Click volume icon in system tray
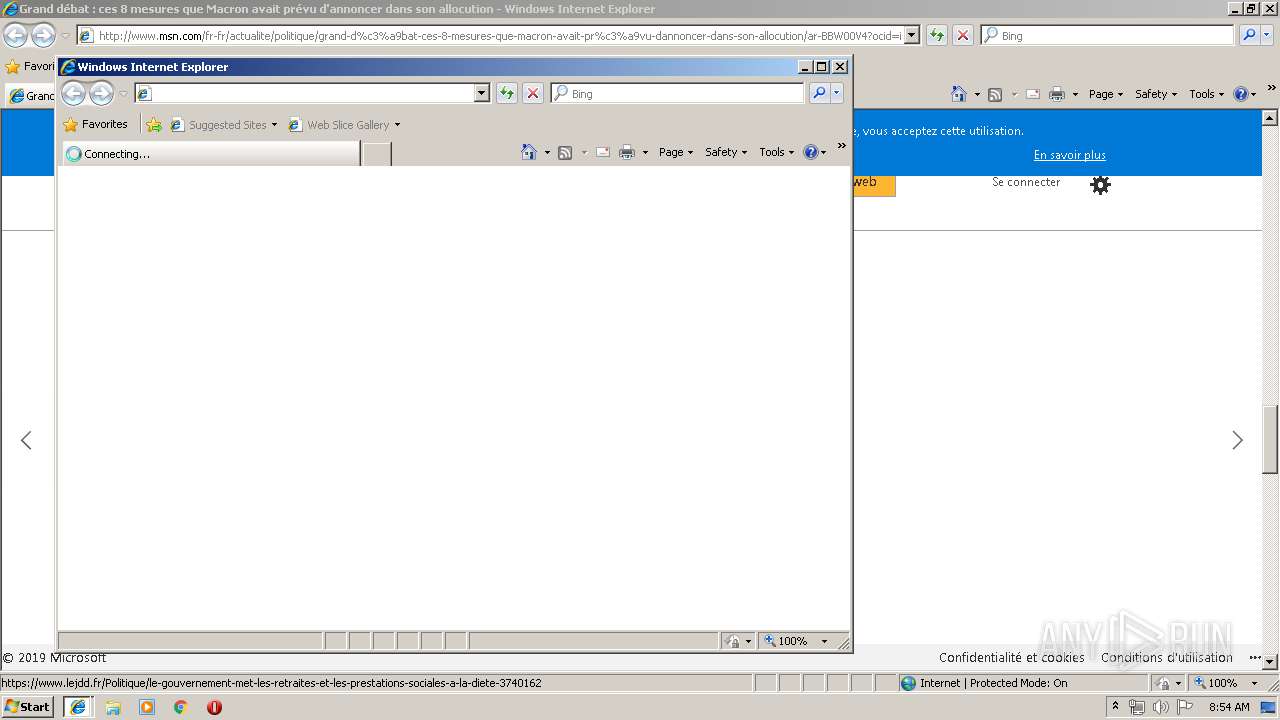 (1160, 707)
